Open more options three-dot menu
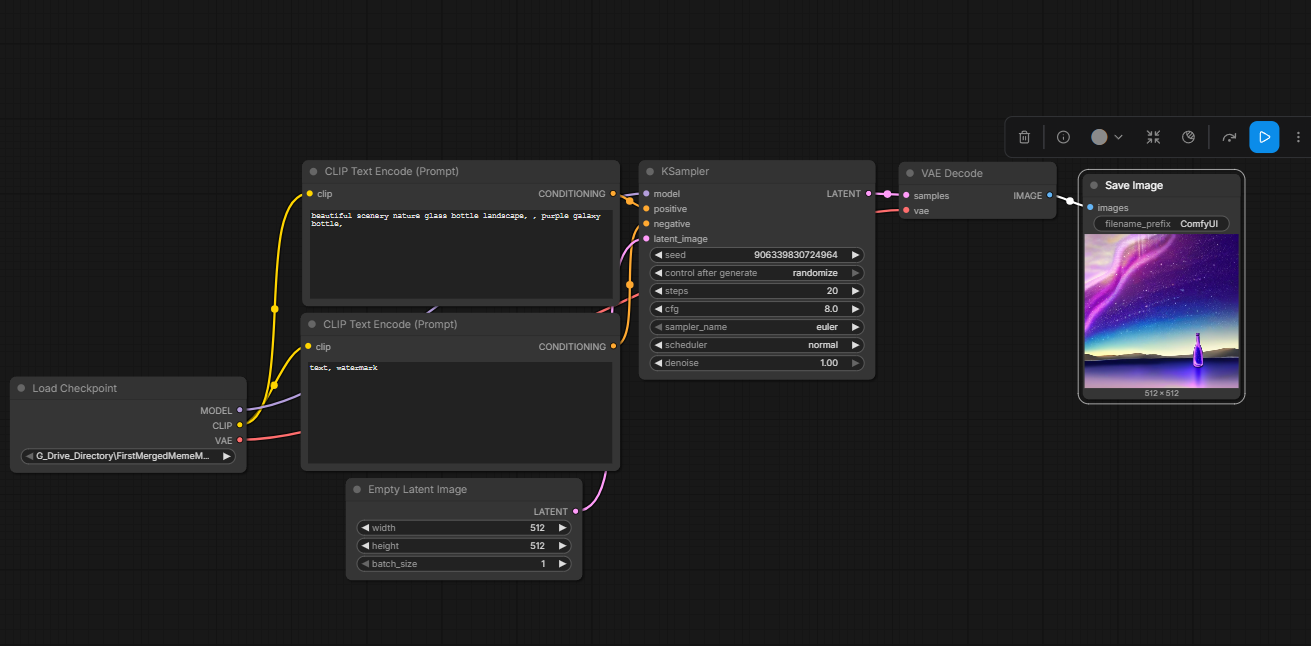 click(x=1298, y=137)
